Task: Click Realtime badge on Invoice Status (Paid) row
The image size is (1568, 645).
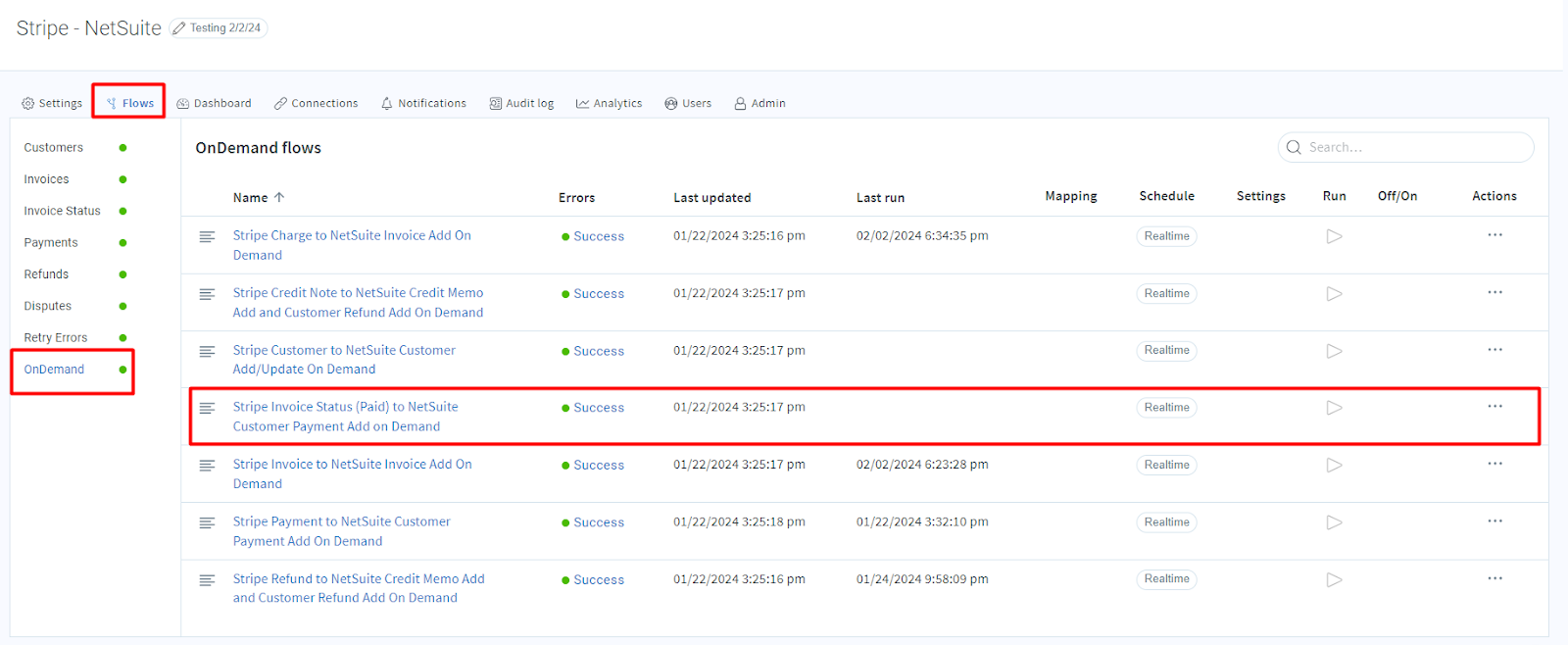Action: pyautogui.click(x=1167, y=408)
